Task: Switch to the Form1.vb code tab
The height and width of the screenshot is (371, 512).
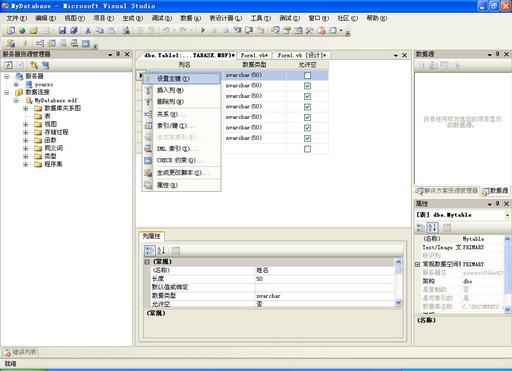Action: coord(254,55)
